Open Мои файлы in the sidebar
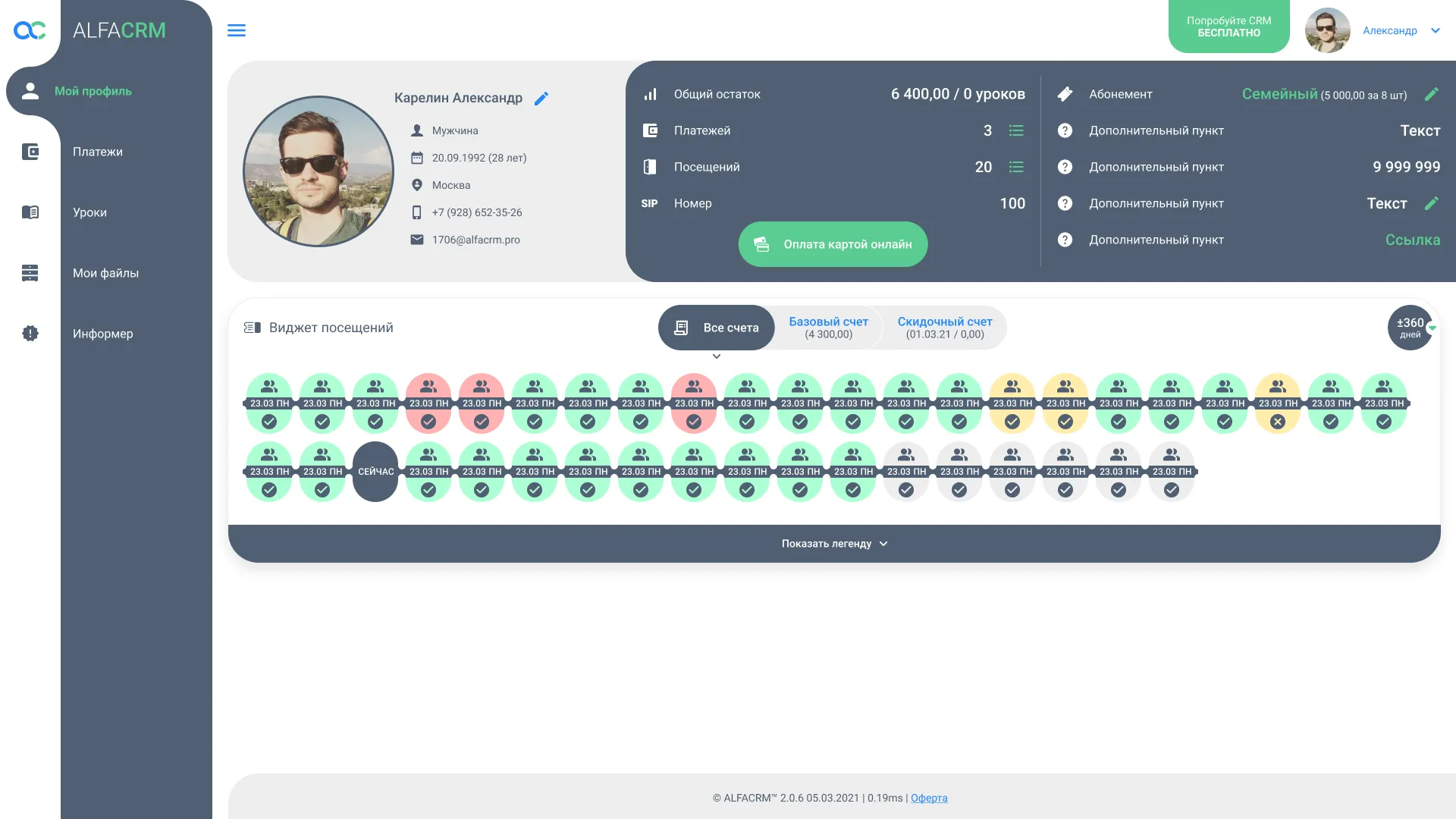1456x819 pixels. click(x=105, y=273)
